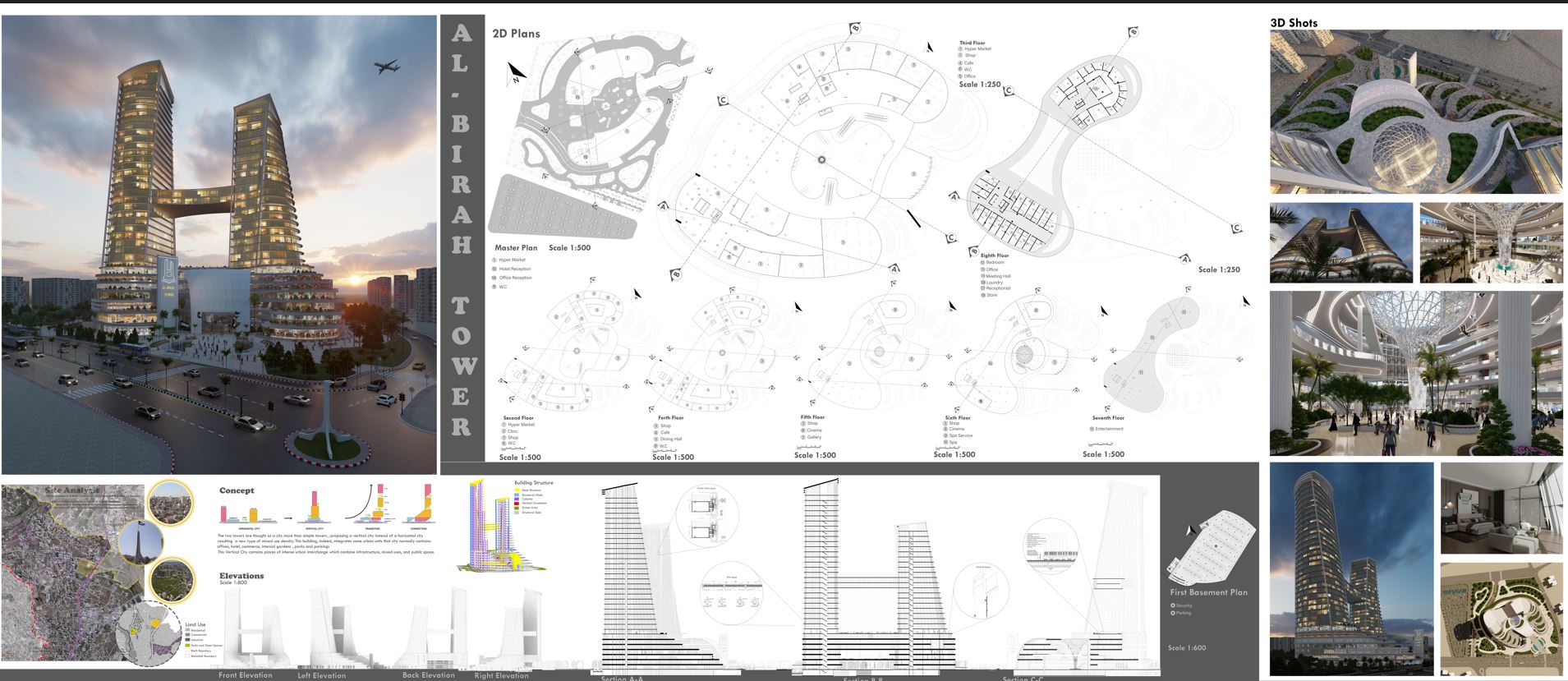Click the Hyper Market marker in Master Plan legend
This screenshot has width=1568, height=681.
494,260
